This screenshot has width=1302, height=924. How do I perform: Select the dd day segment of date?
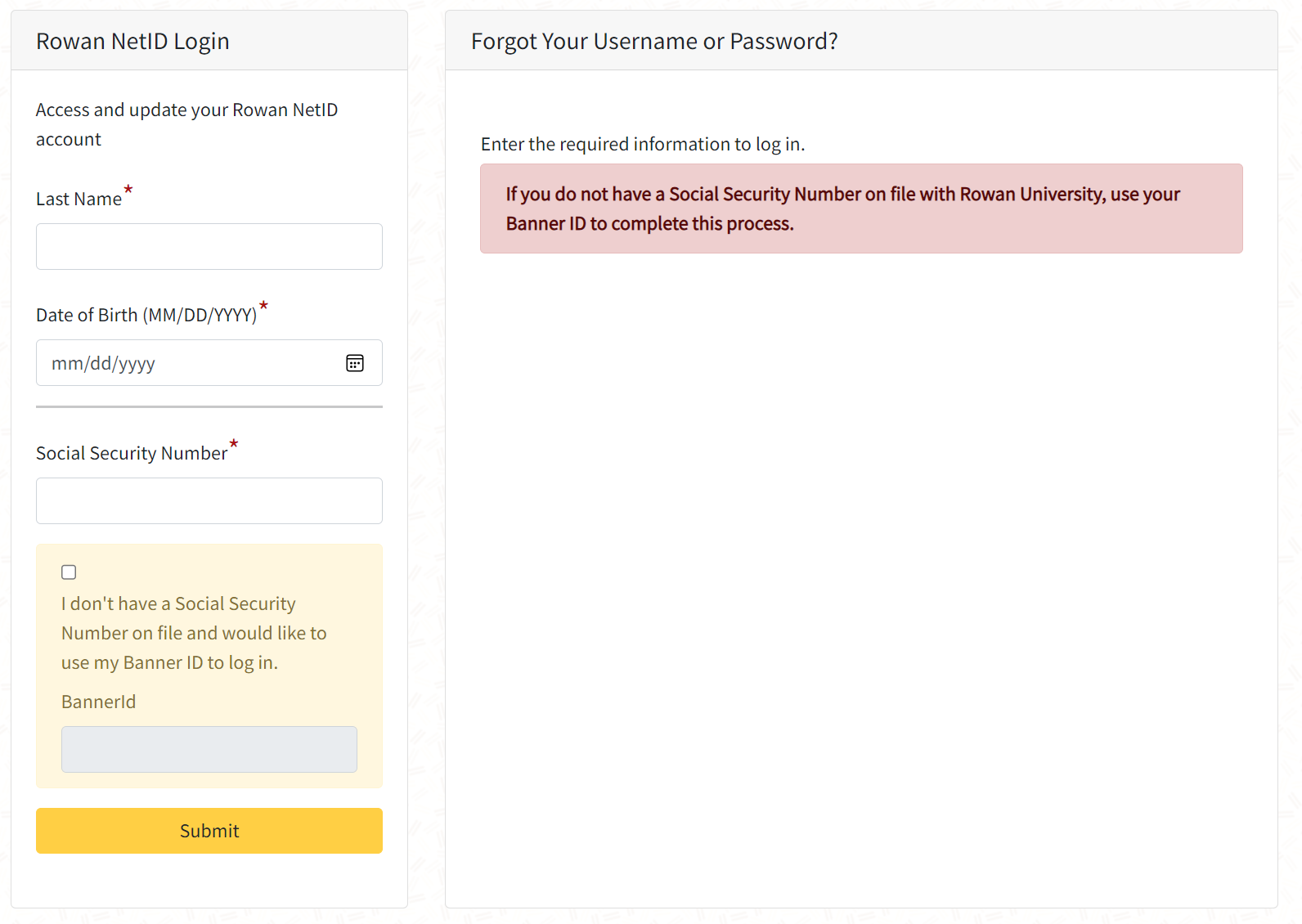click(101, 364)
